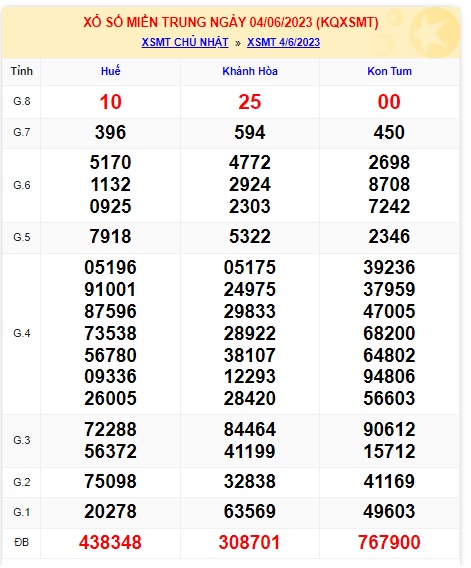
Task: Select Kon Tum G.4 number 68200
Action: click(x=389, y=333)
